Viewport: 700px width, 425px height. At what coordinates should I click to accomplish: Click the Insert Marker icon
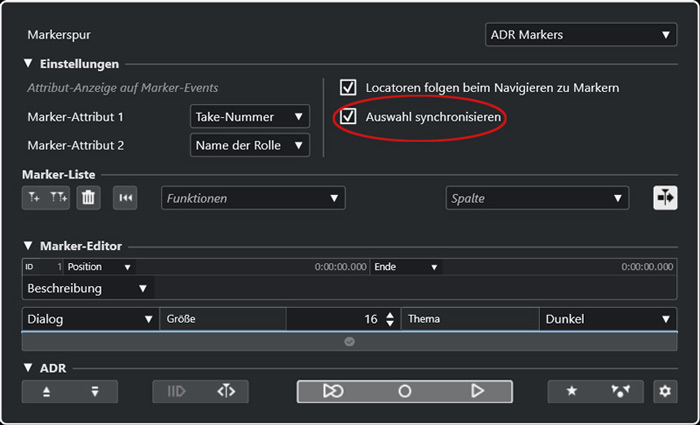[x=34, y=198]
